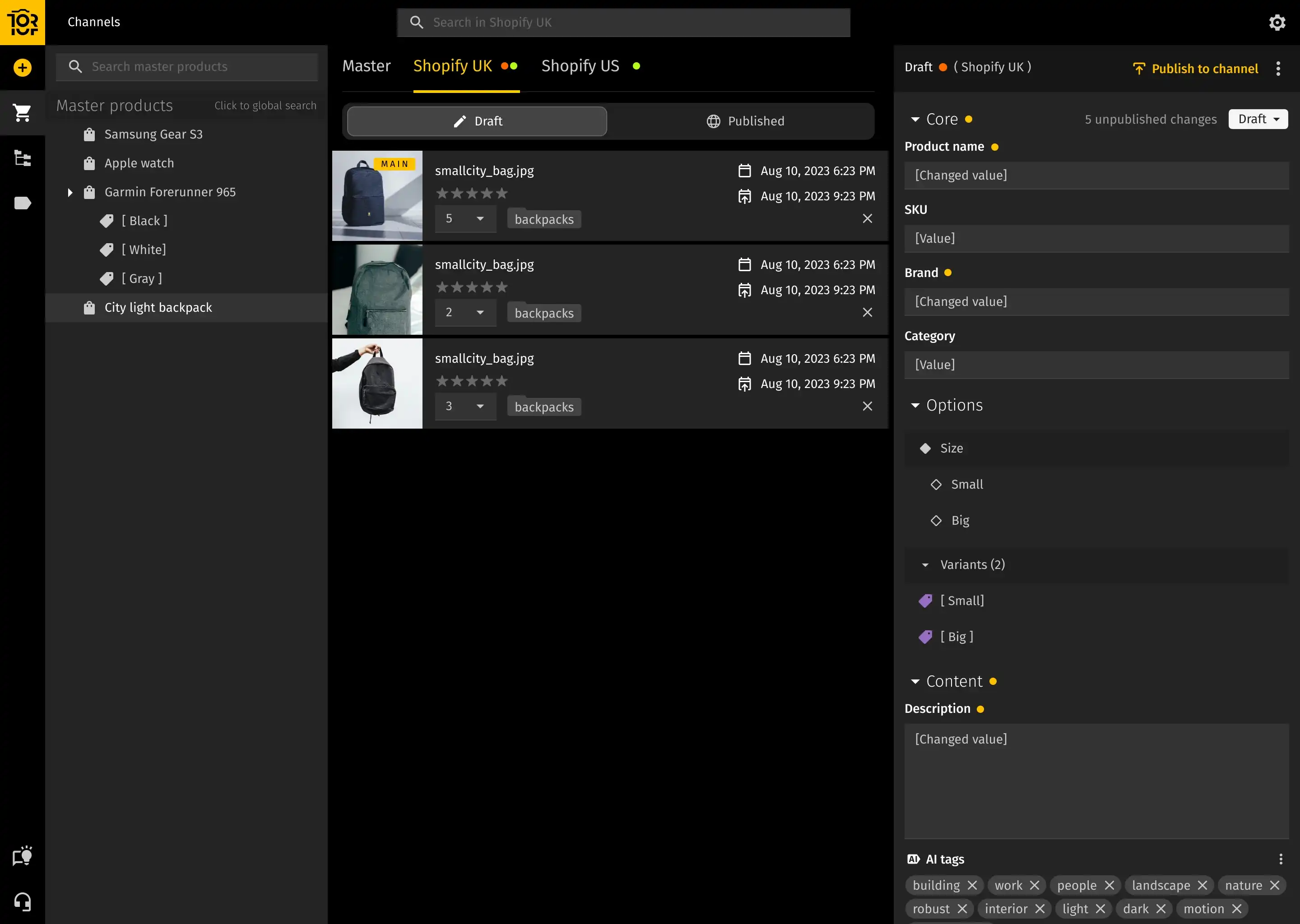The image size is (1300, 924).
Task: Focus the Search master products field
Action: click(x=187, y=67)
